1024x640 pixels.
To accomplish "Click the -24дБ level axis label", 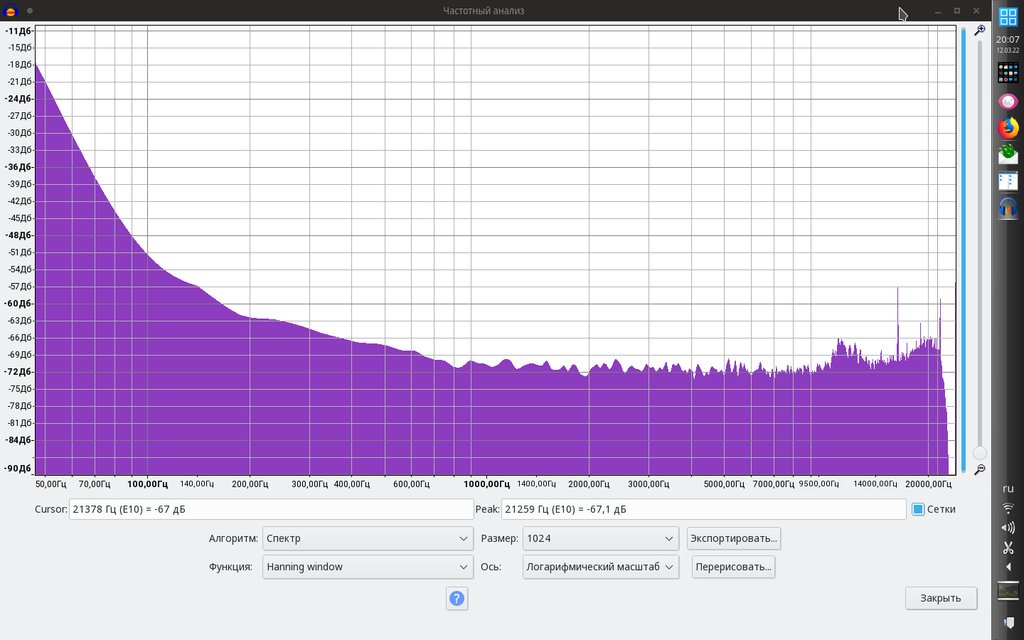I will tap(19, 99).
